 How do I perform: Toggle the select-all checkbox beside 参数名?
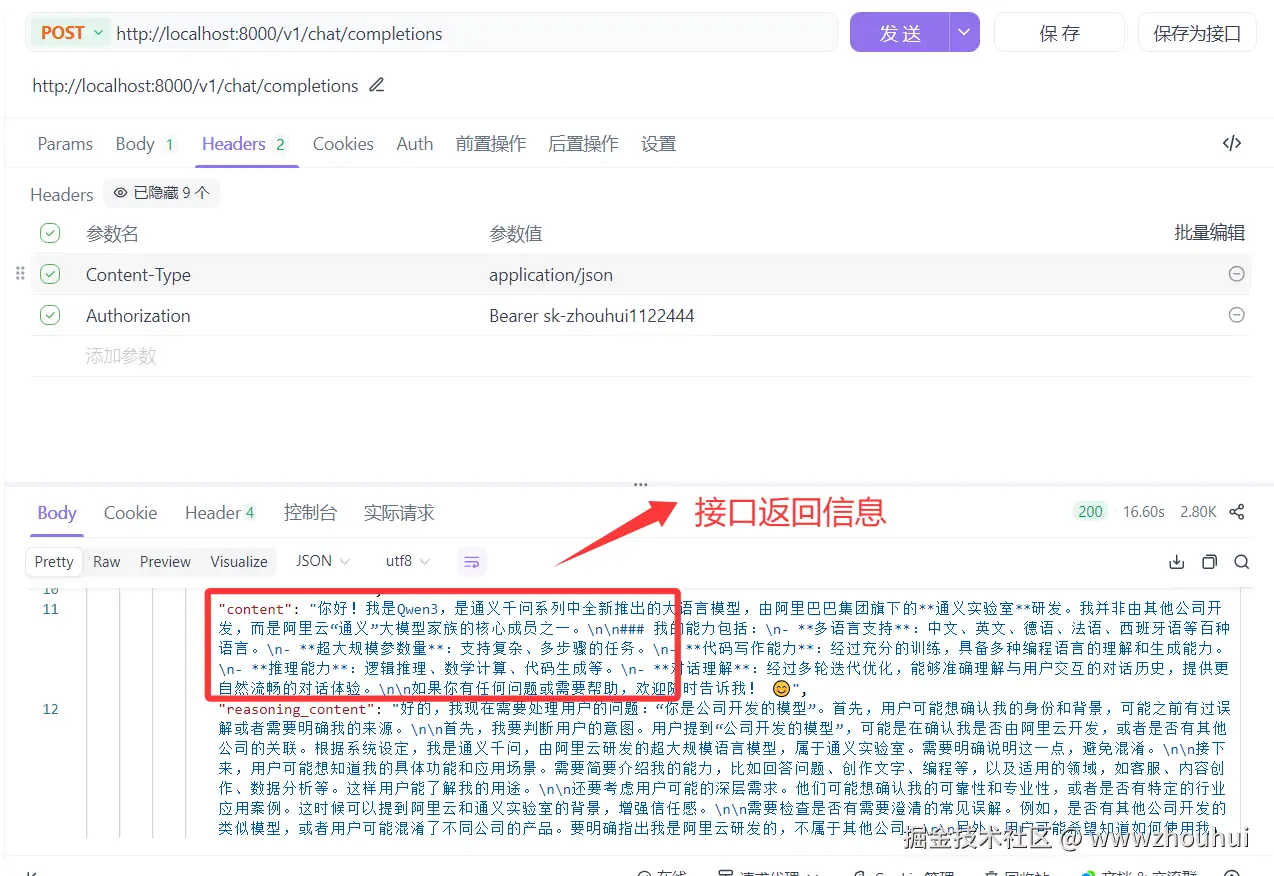point(50,233)
